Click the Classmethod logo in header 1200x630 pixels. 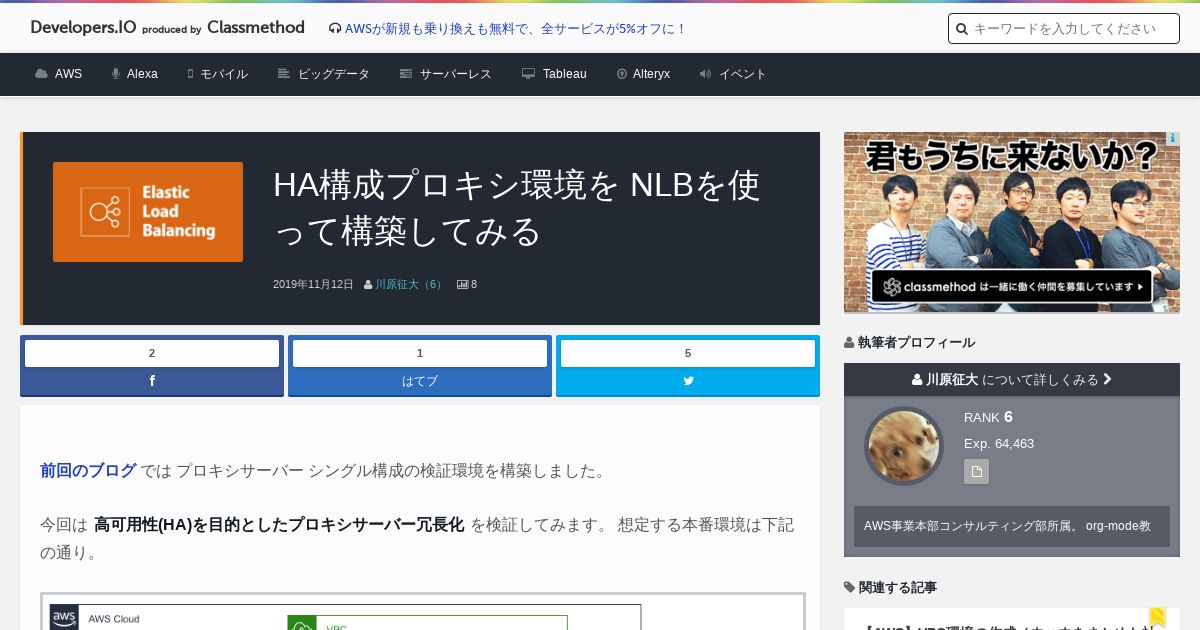[x=256, y=28]
